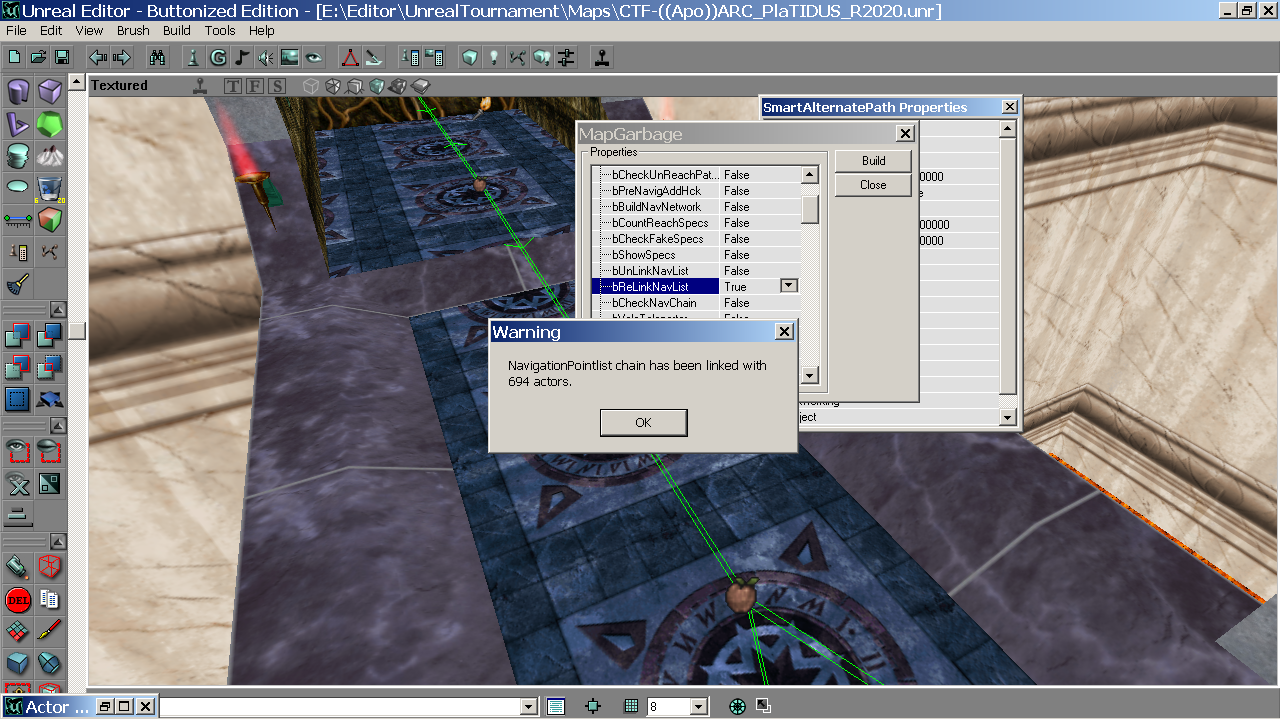Show selected actors only eye icon
The image size is (1280, 720).
pos(18,452)
